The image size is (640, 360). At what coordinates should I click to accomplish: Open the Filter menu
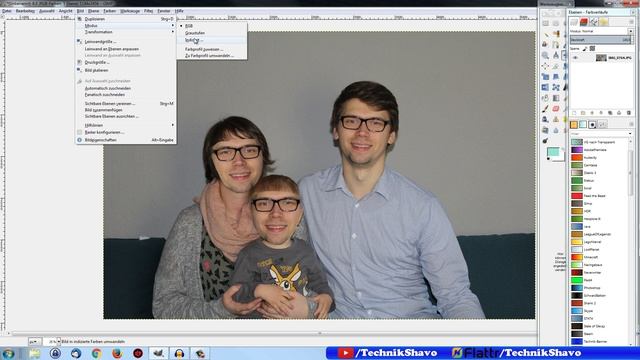[x=149, y=11]
